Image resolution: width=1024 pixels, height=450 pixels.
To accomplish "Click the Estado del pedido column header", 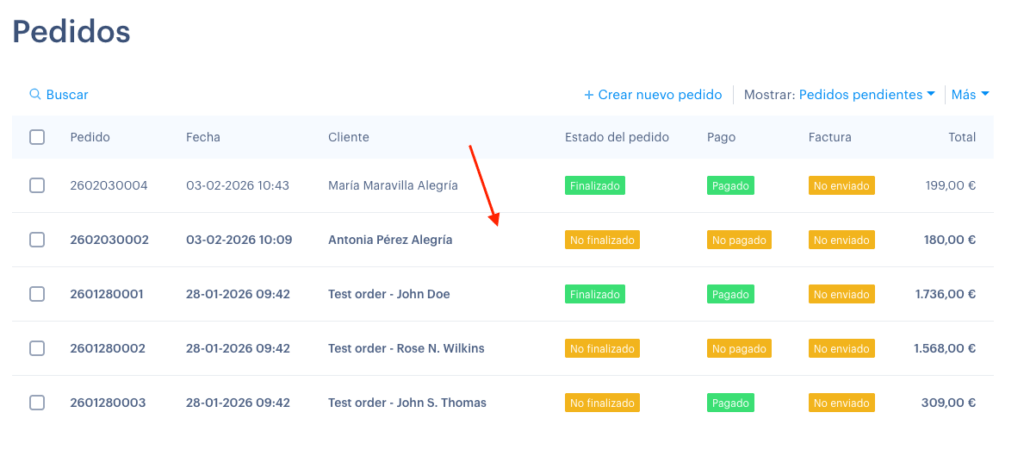I will 617,137.
